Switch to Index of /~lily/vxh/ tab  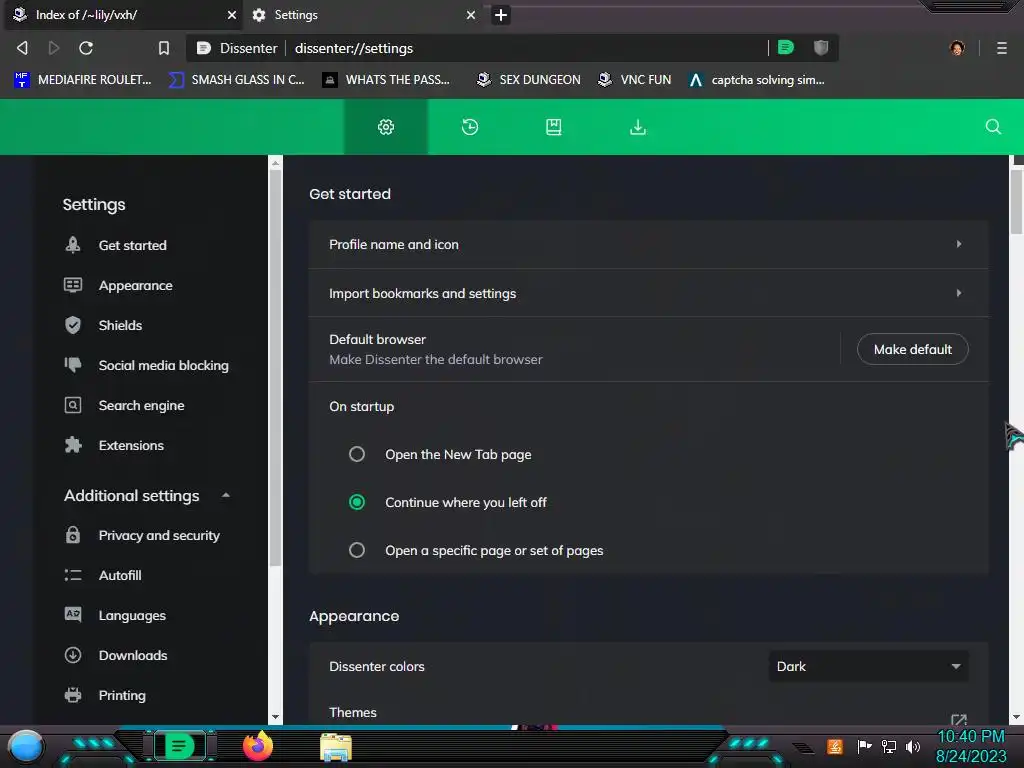121,15
